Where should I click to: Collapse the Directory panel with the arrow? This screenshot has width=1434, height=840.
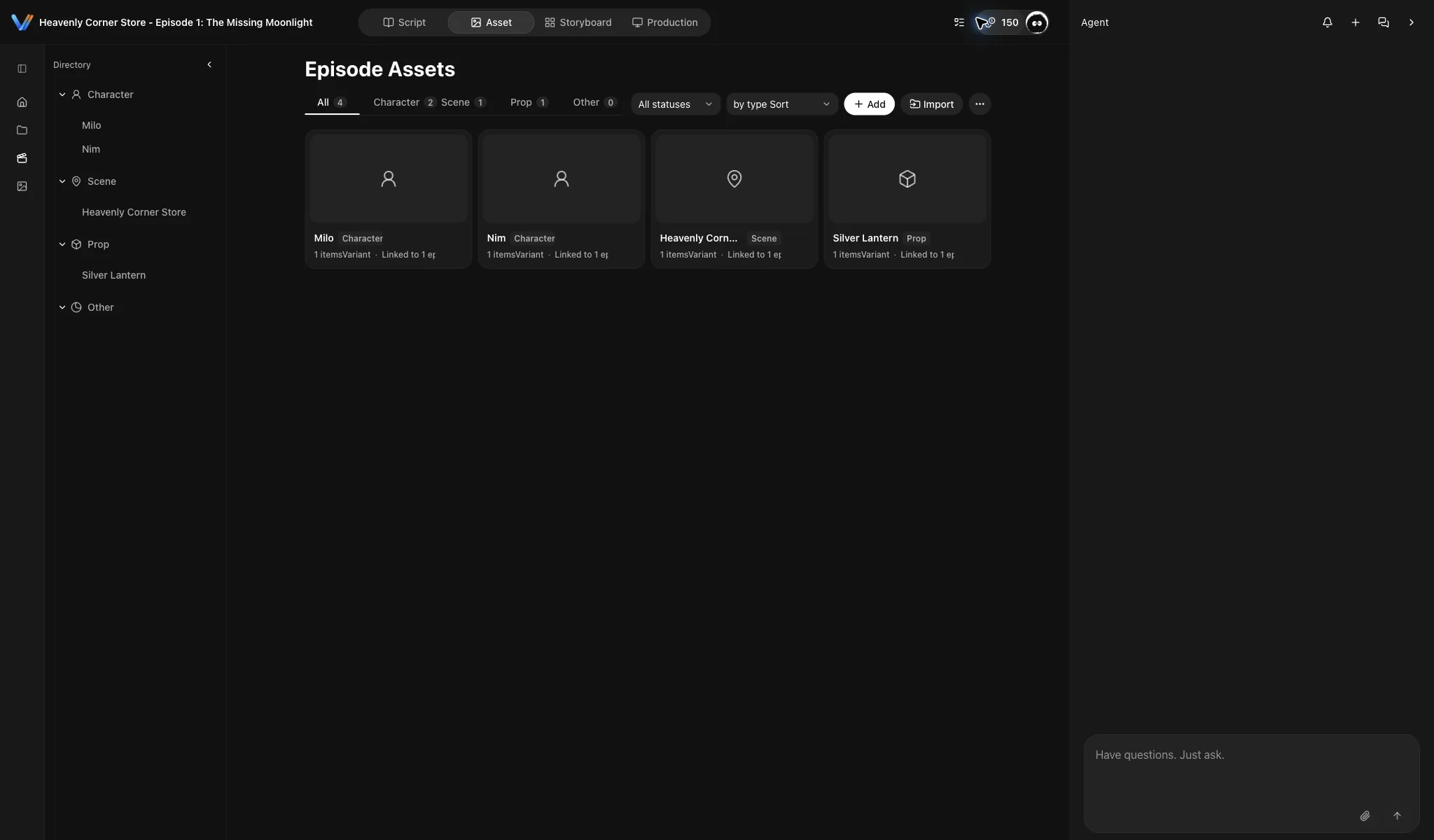[x=209, y=64]
